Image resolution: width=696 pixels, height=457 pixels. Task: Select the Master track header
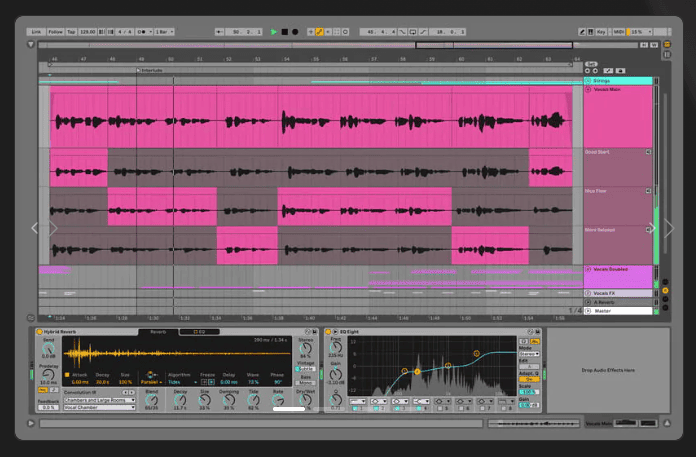point(618,311)
